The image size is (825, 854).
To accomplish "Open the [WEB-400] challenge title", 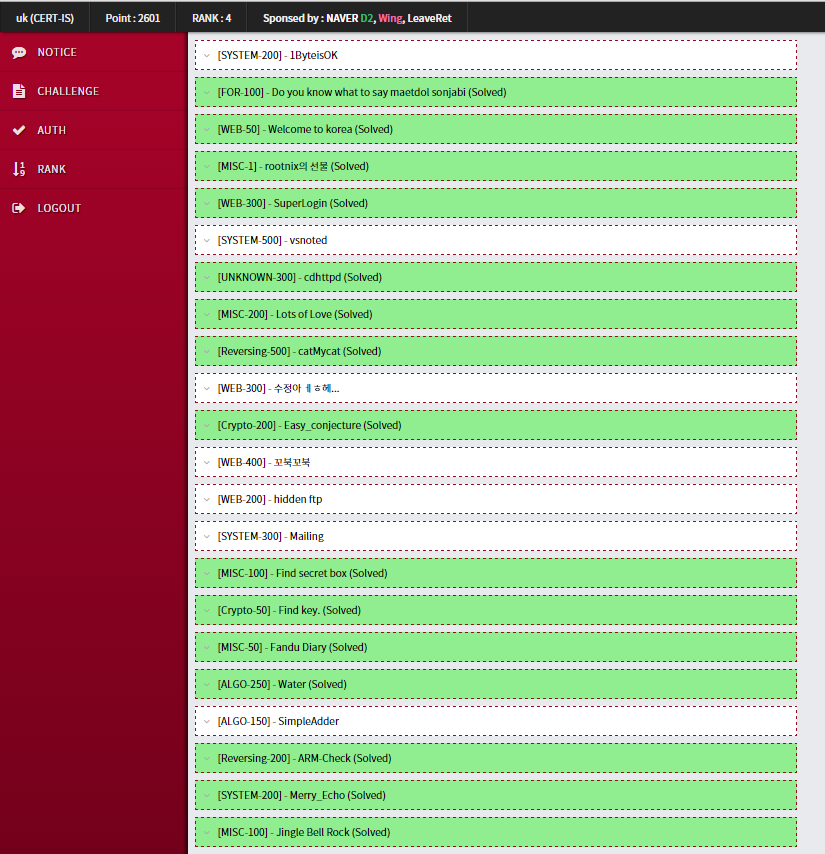I will (264, 462).
